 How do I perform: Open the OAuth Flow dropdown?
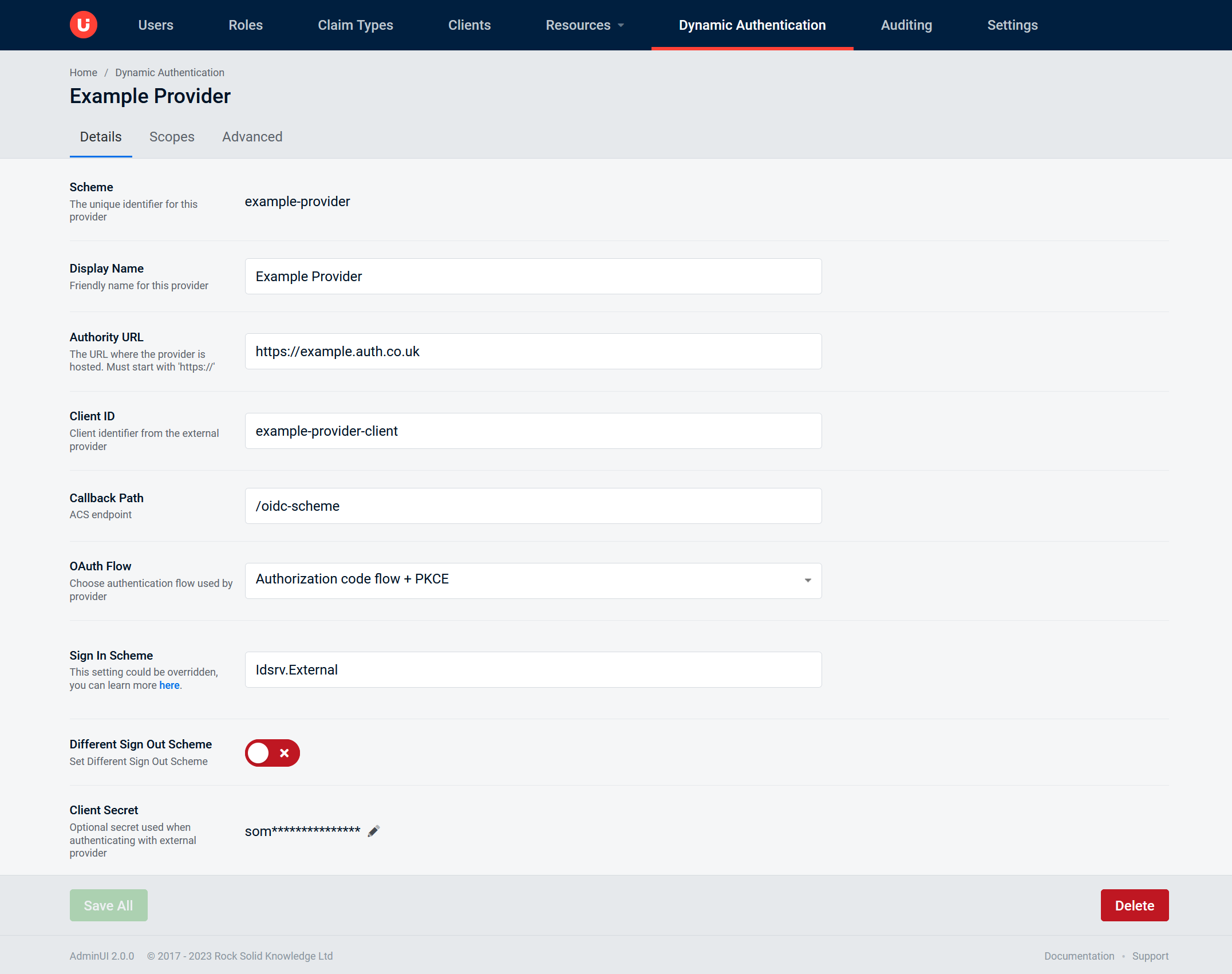coord(533,581)
